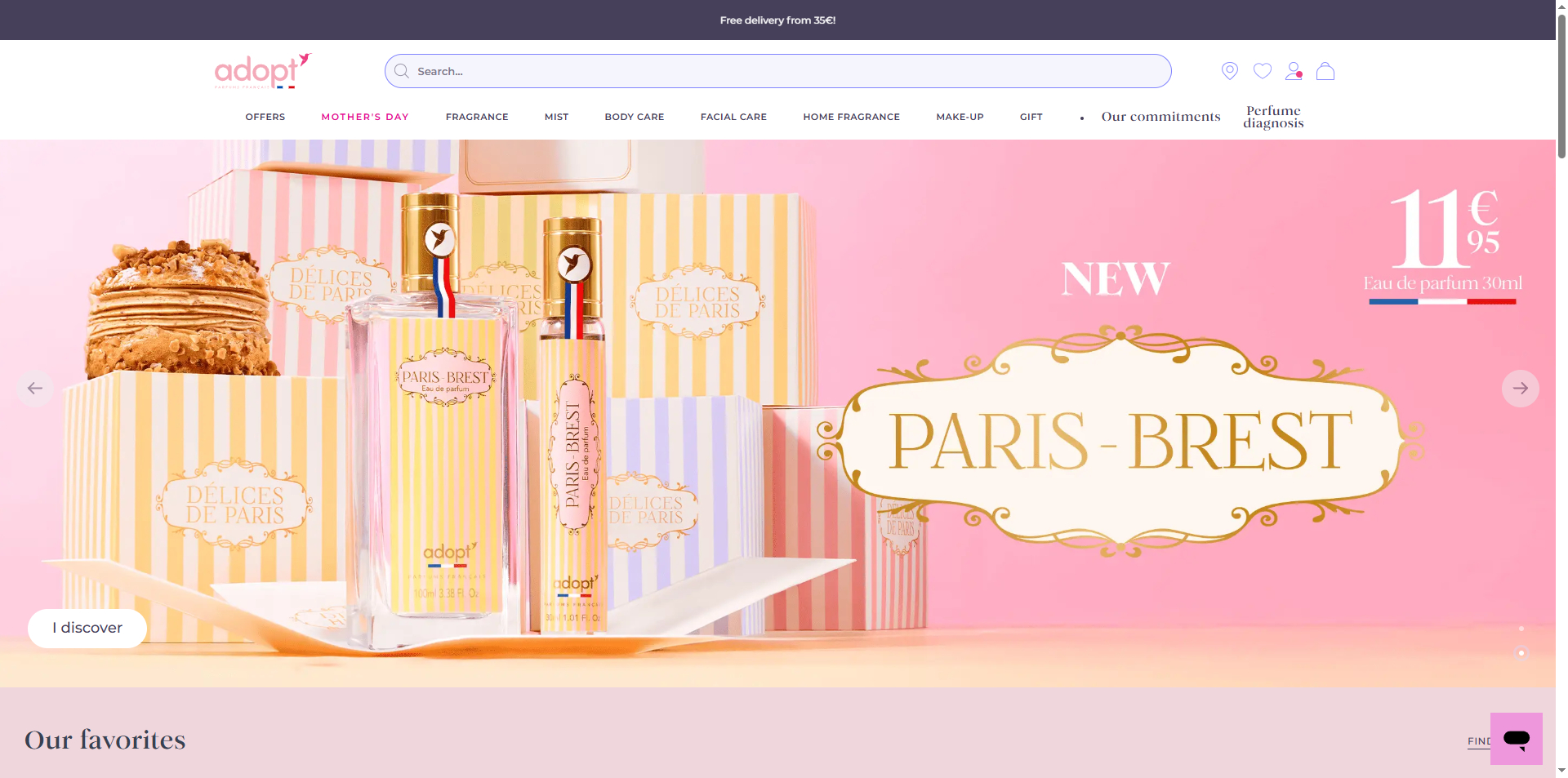Screen dimensions: 1568x778
Task: Open the Make-Up menu
Action: (960, 117)
